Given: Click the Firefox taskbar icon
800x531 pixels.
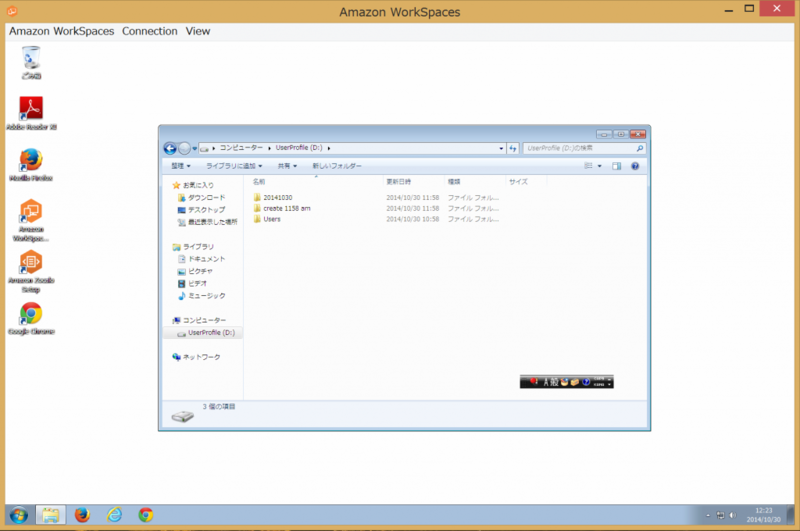Looking at the screenshot, I should [82, 515].
